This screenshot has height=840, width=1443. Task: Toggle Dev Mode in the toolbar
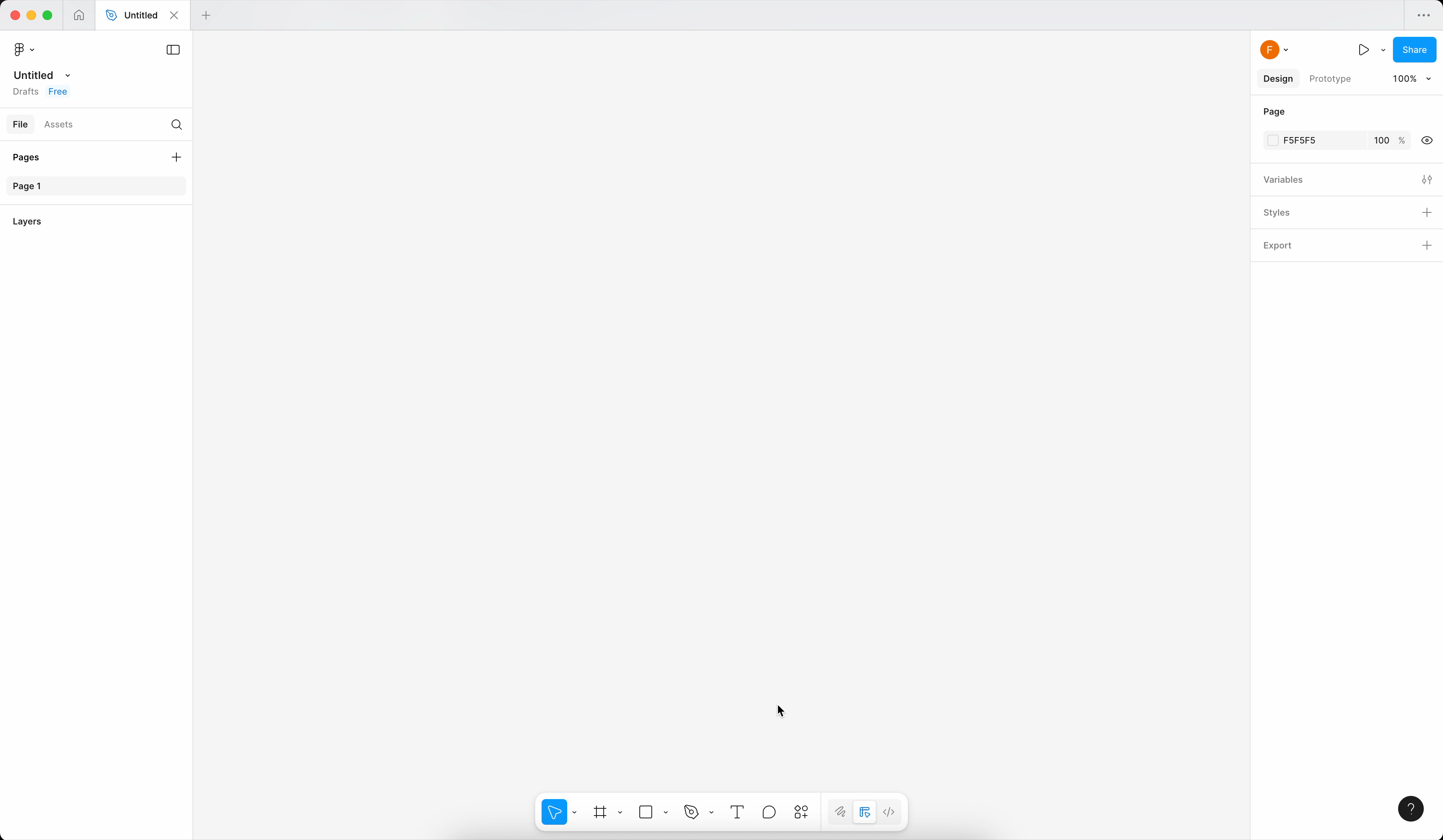[x=889, y=812]
